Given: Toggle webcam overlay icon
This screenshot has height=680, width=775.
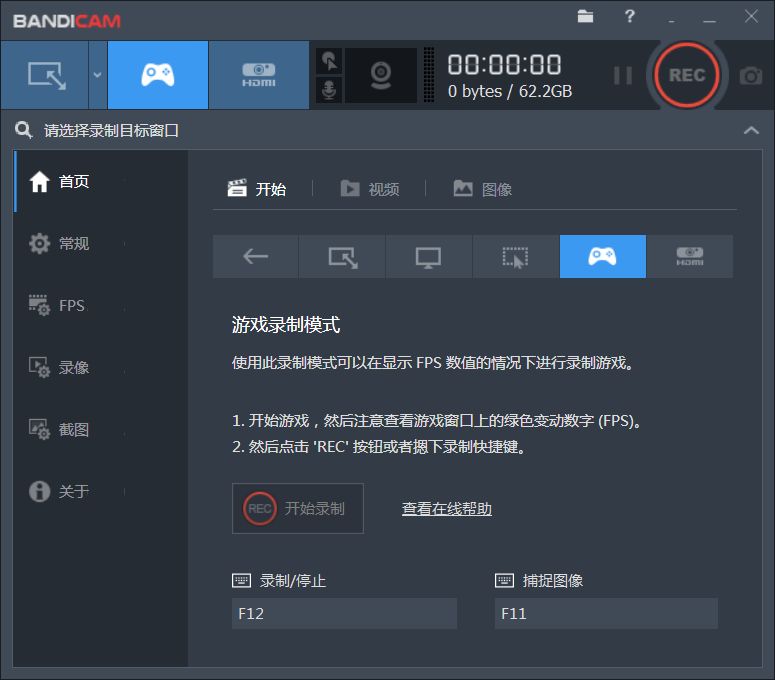Looking at the screenshot, I should 380,75.
